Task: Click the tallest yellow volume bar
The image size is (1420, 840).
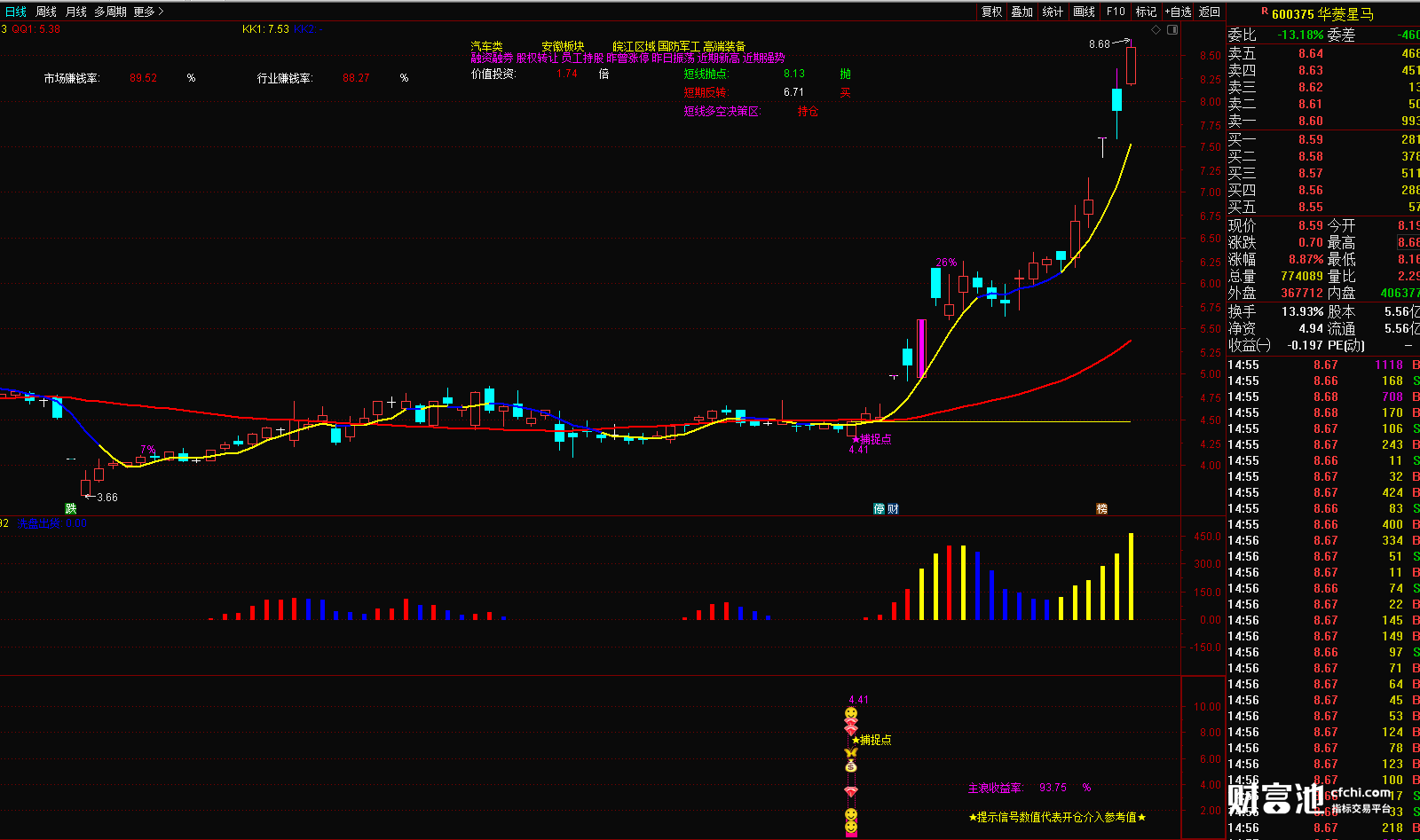Action: click(1131, 577)
